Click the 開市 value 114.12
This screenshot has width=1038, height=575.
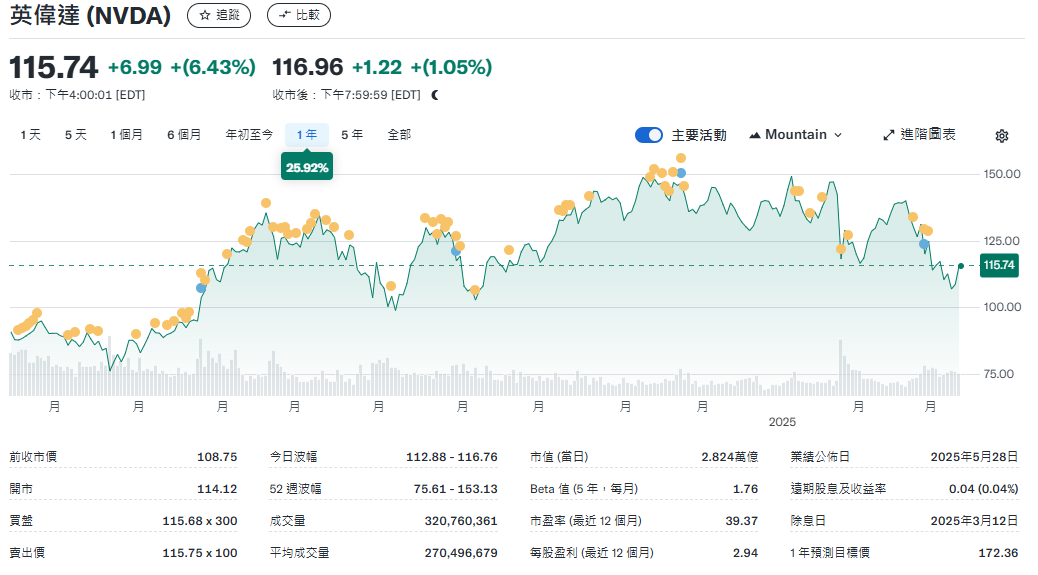point(217,489)
